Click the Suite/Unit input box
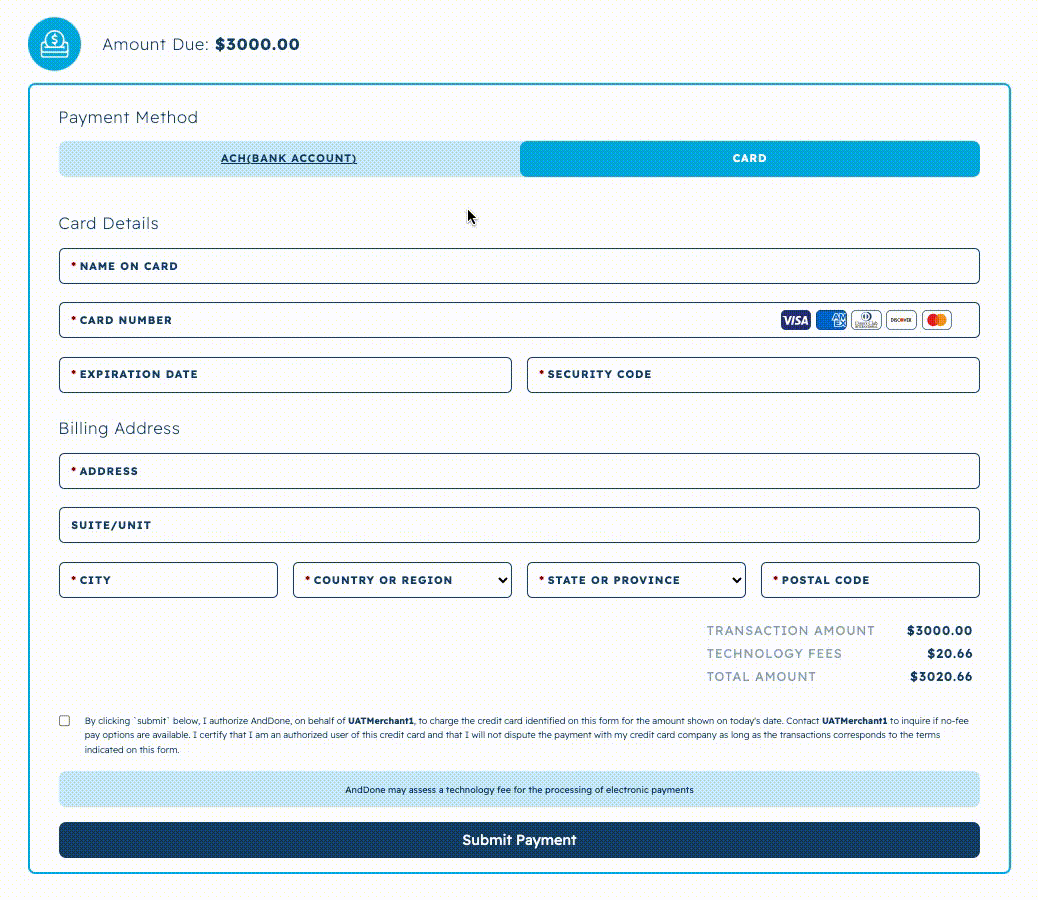 [x=519, y=525]
